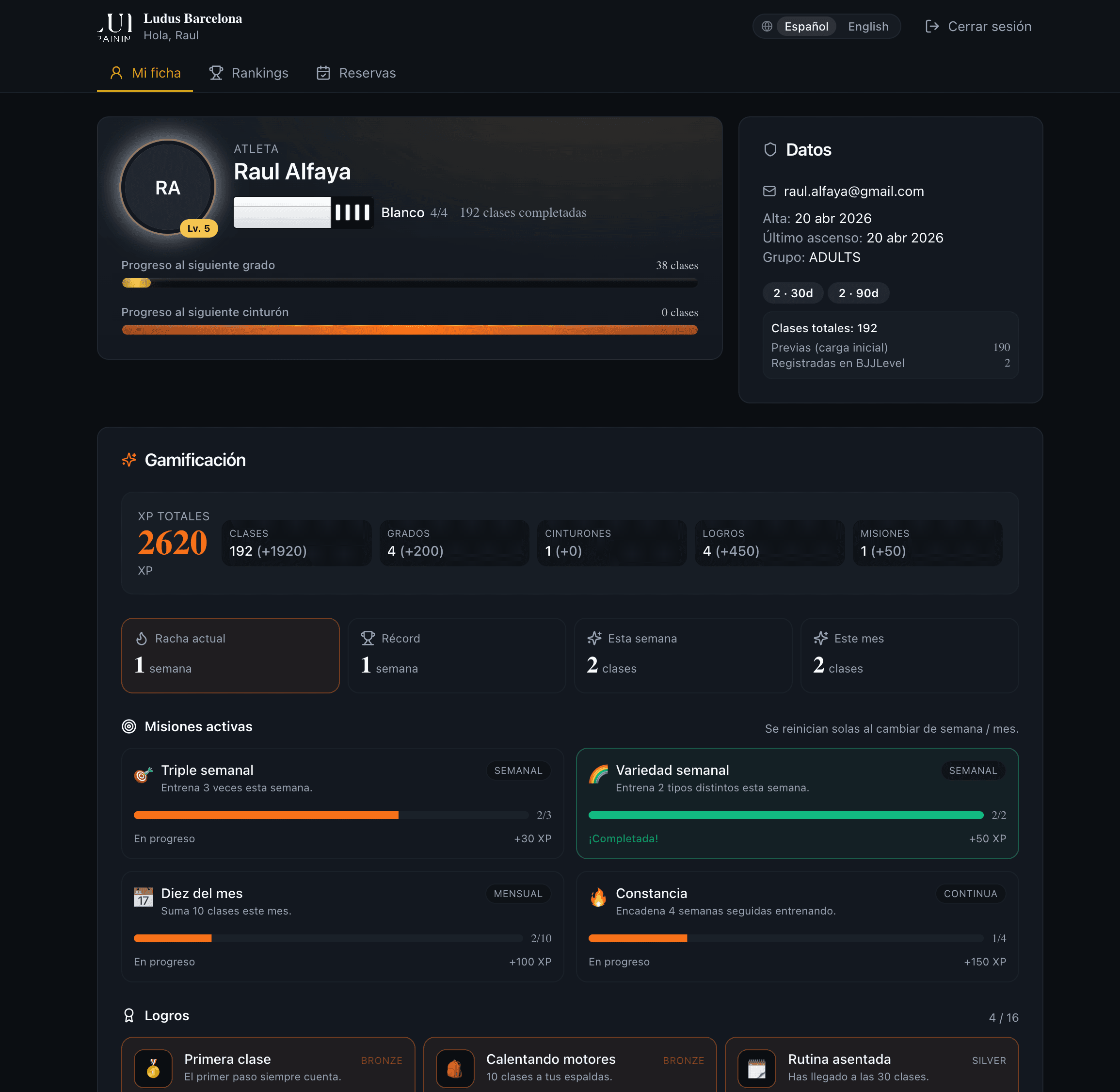Click the backpack icon of Calentando motores
The height and width of the screenshot is (1092, 1120).
[x=455, y=1069]
